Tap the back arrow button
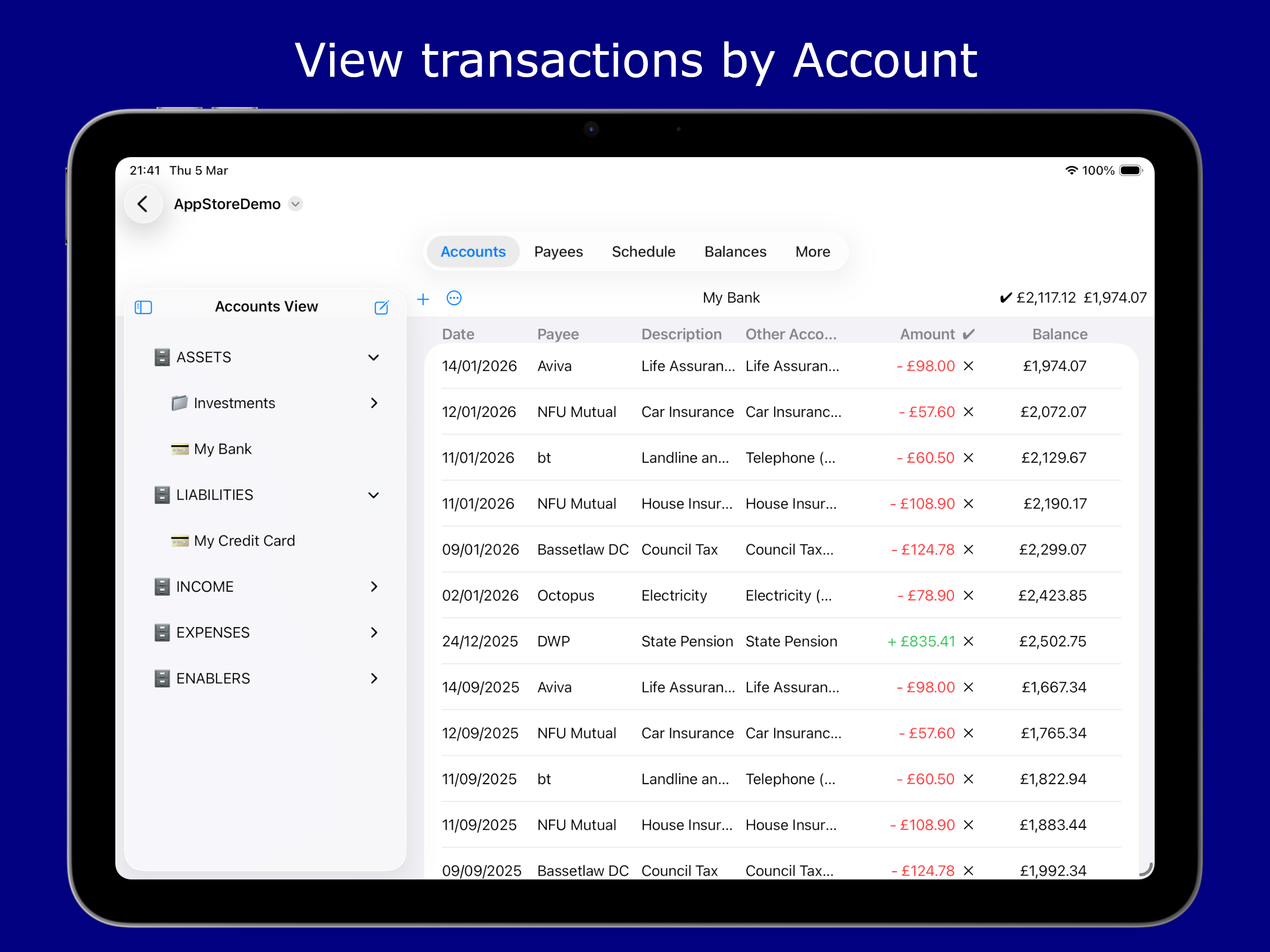Viewport: 1270px width, 952px height. [x=143, y=204]
